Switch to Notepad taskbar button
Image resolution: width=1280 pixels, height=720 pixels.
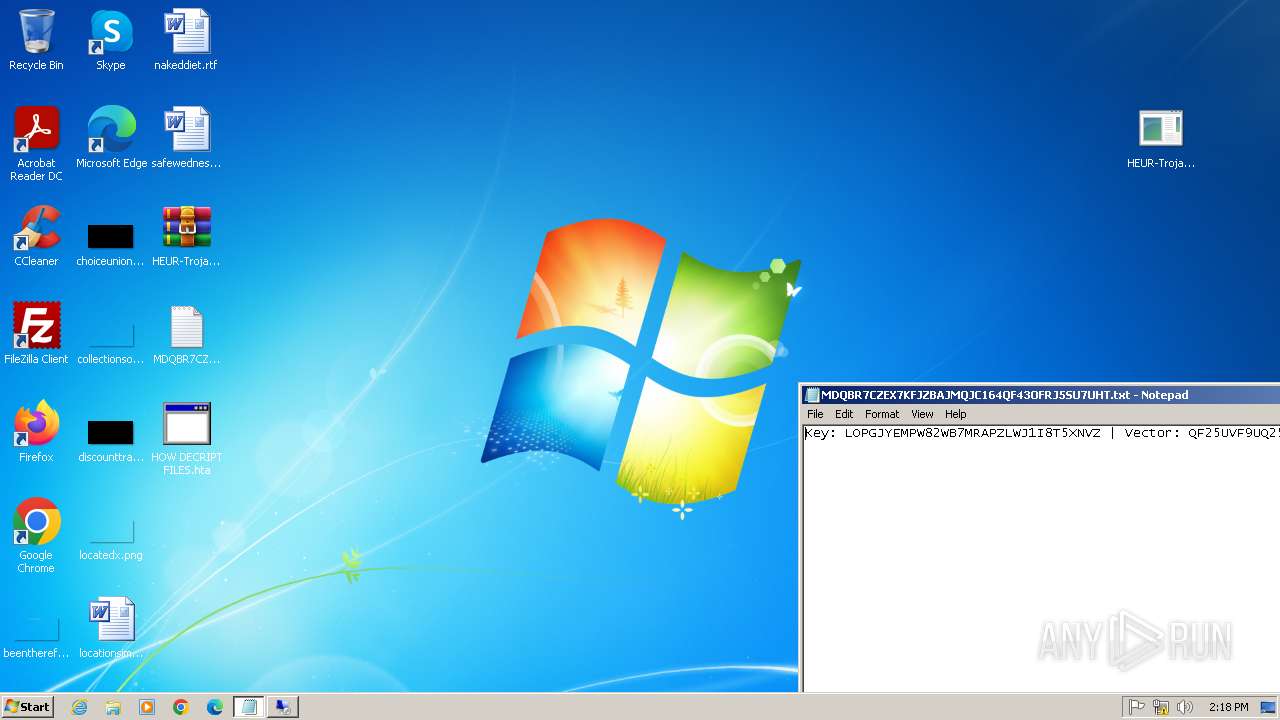(249, 707)
